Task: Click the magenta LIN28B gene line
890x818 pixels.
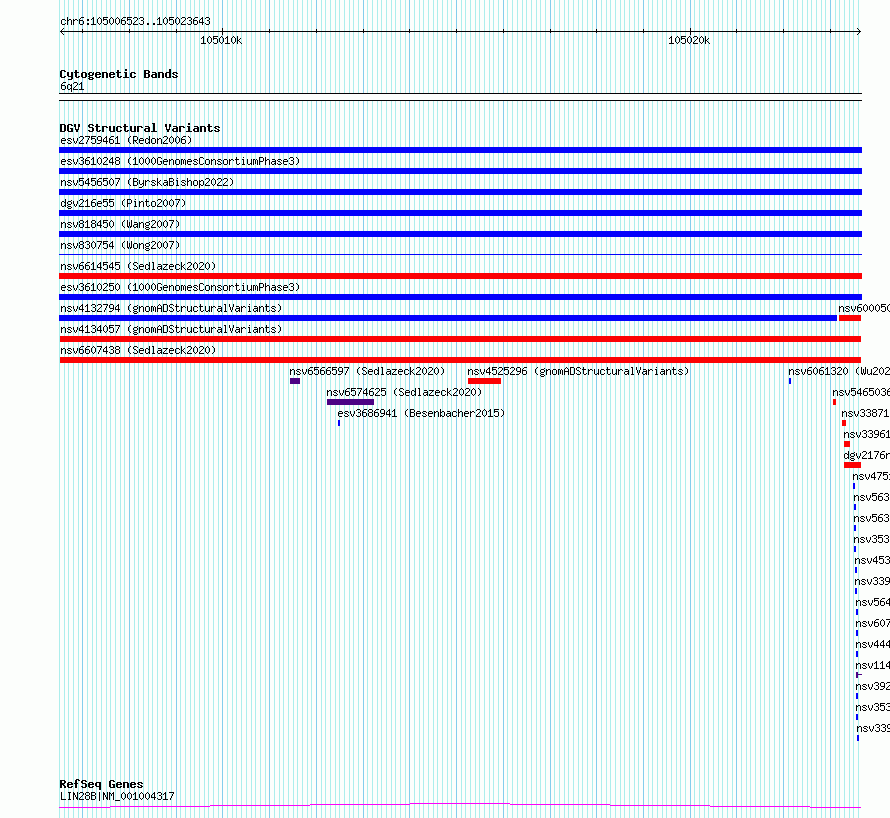Action: [x=460, y=806]
